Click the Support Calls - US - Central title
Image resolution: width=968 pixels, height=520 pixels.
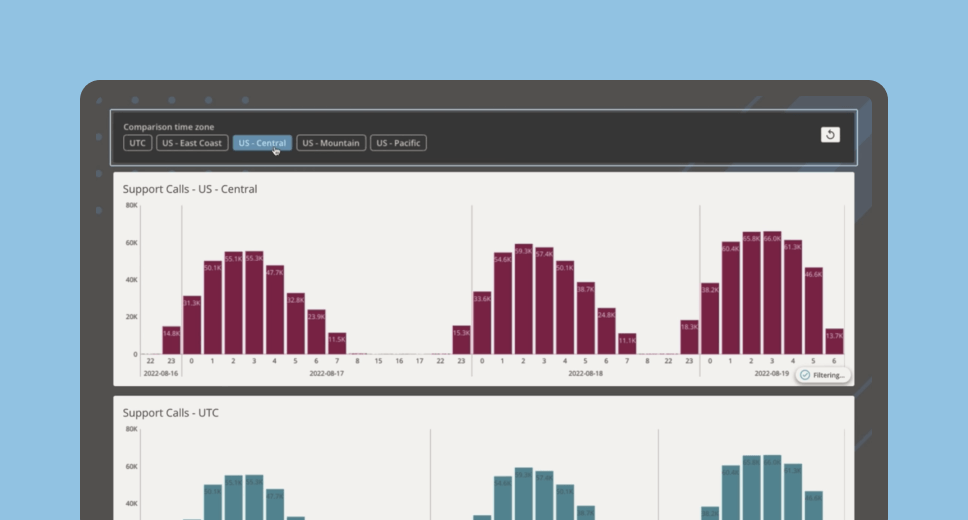tap(190, 189)
